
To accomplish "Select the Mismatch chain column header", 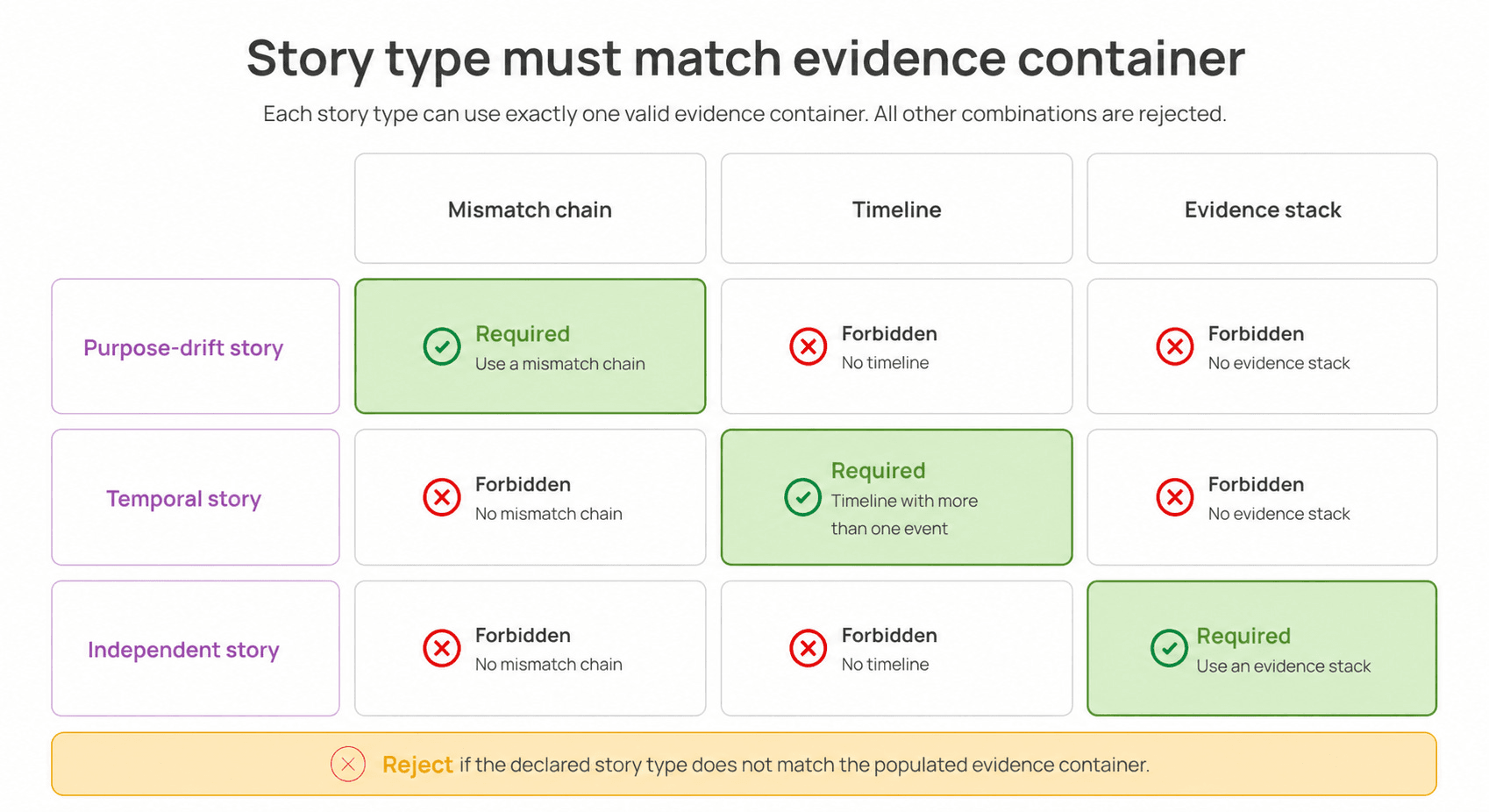I will (x=531, y=209).
